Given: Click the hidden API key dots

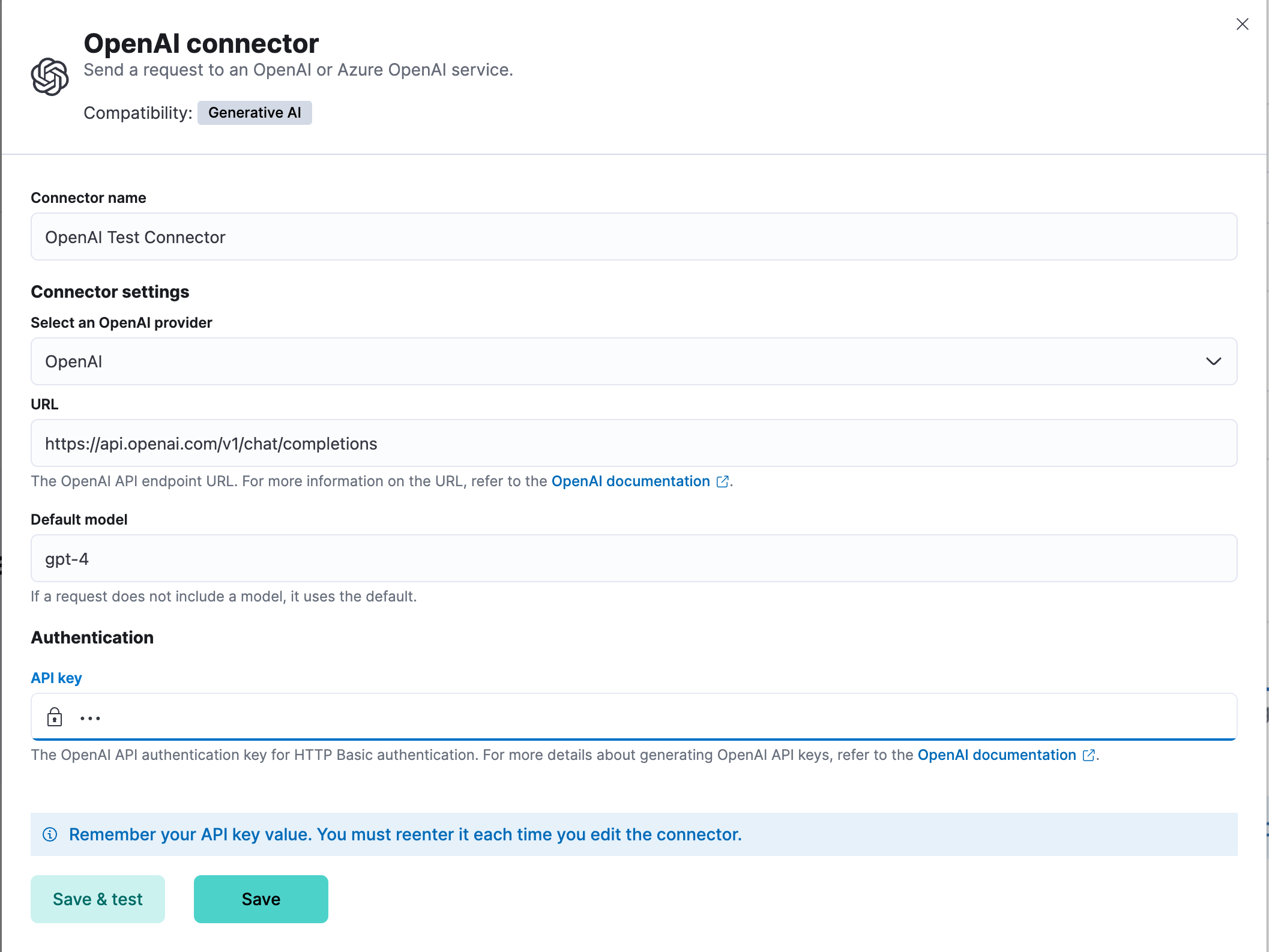Looking at the screenshot, I should 89,717.
